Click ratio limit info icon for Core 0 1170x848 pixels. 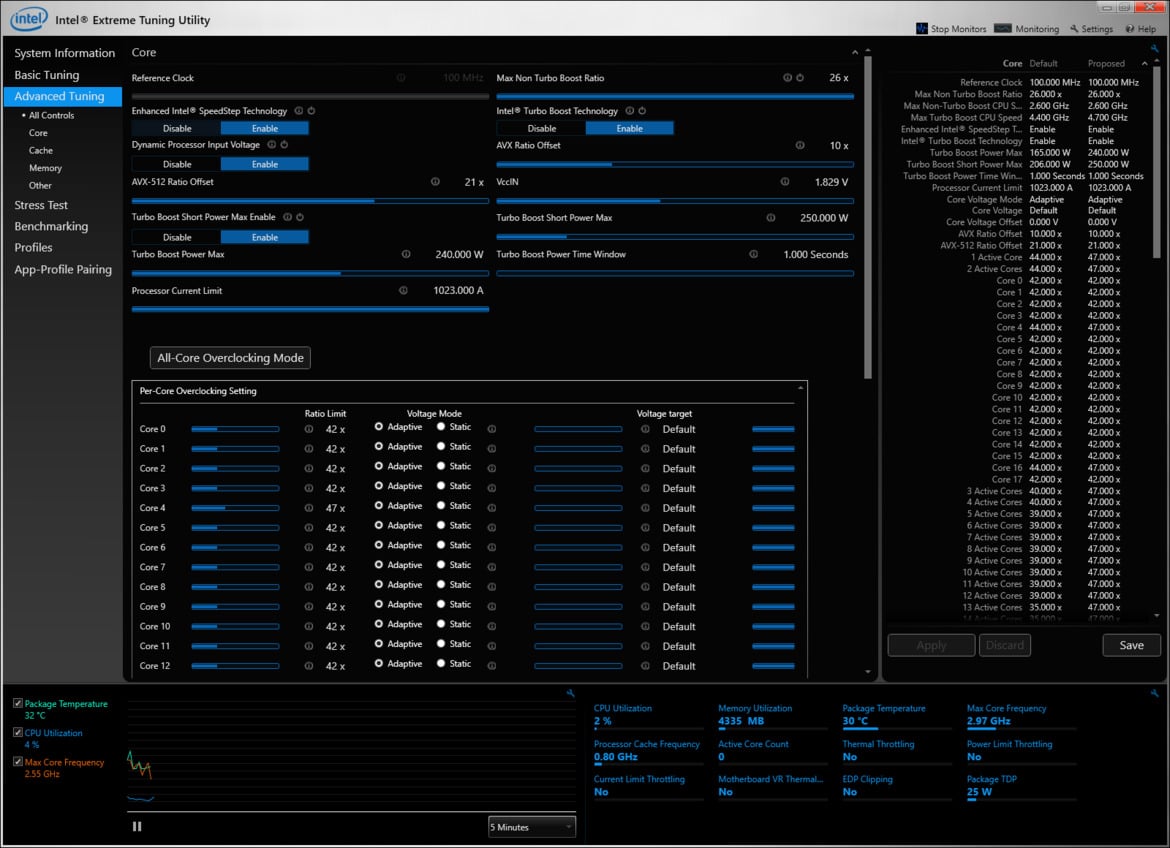[x=309, y=429]
